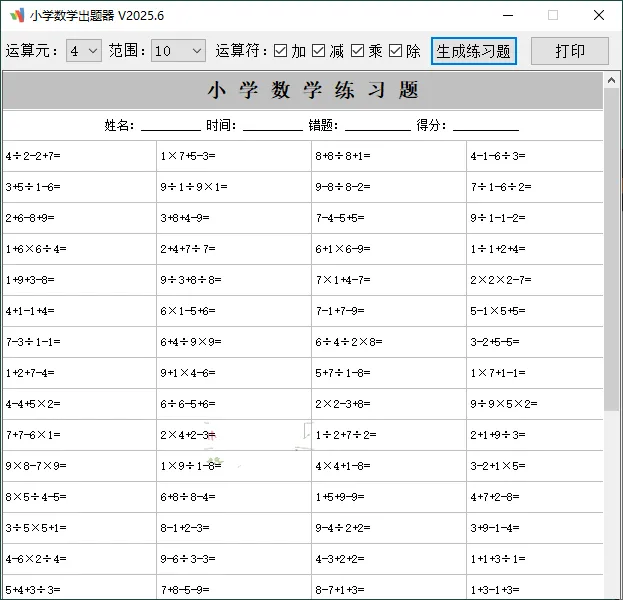Expand the 范围 dropdown showing 10
623x600 pixels.
point(178,51)
